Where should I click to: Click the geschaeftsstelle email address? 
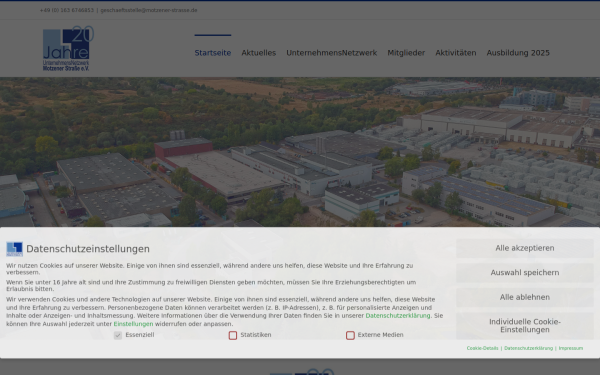[149, 10]
